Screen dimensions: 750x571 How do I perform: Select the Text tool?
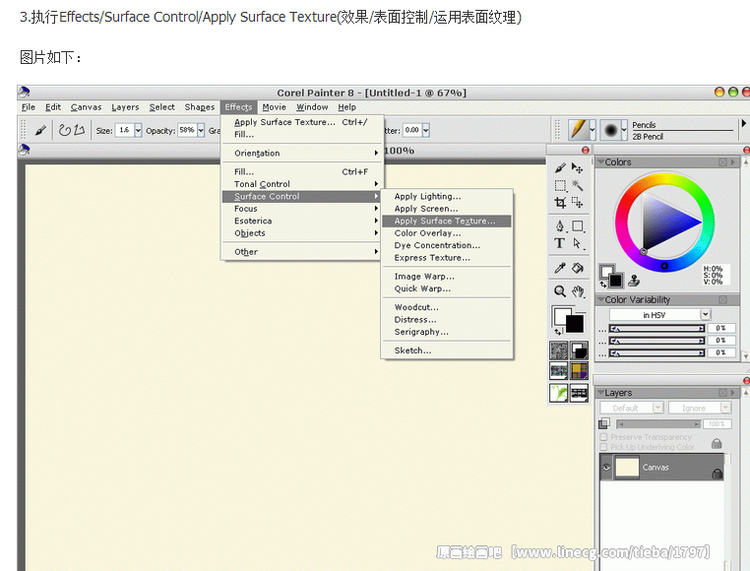coord(560,243)
